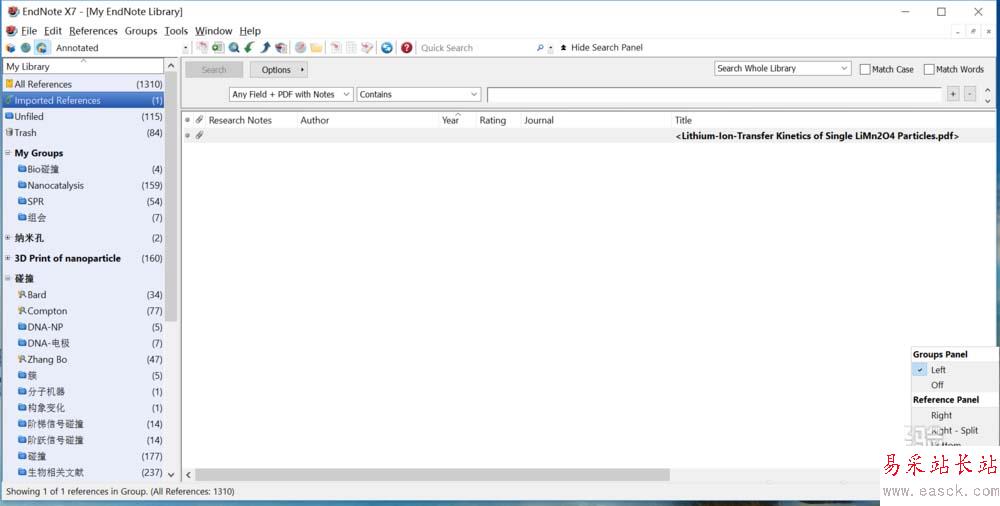Expand 3D Print of nanoparticle group set
Screen dimensions: 1000x506
pos(8,258)
